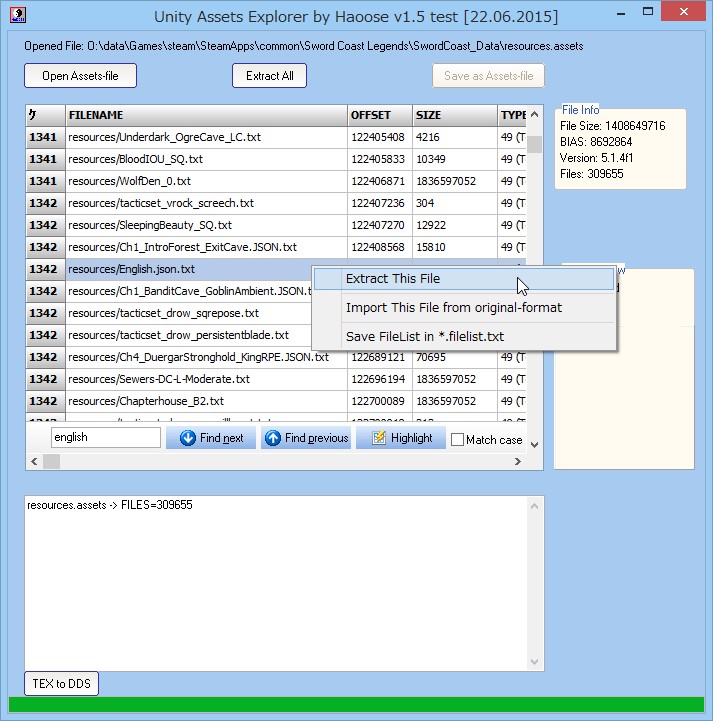Enable the Match case checkbox
Viewport: 713px width, 721px height.
pos(457,440)
